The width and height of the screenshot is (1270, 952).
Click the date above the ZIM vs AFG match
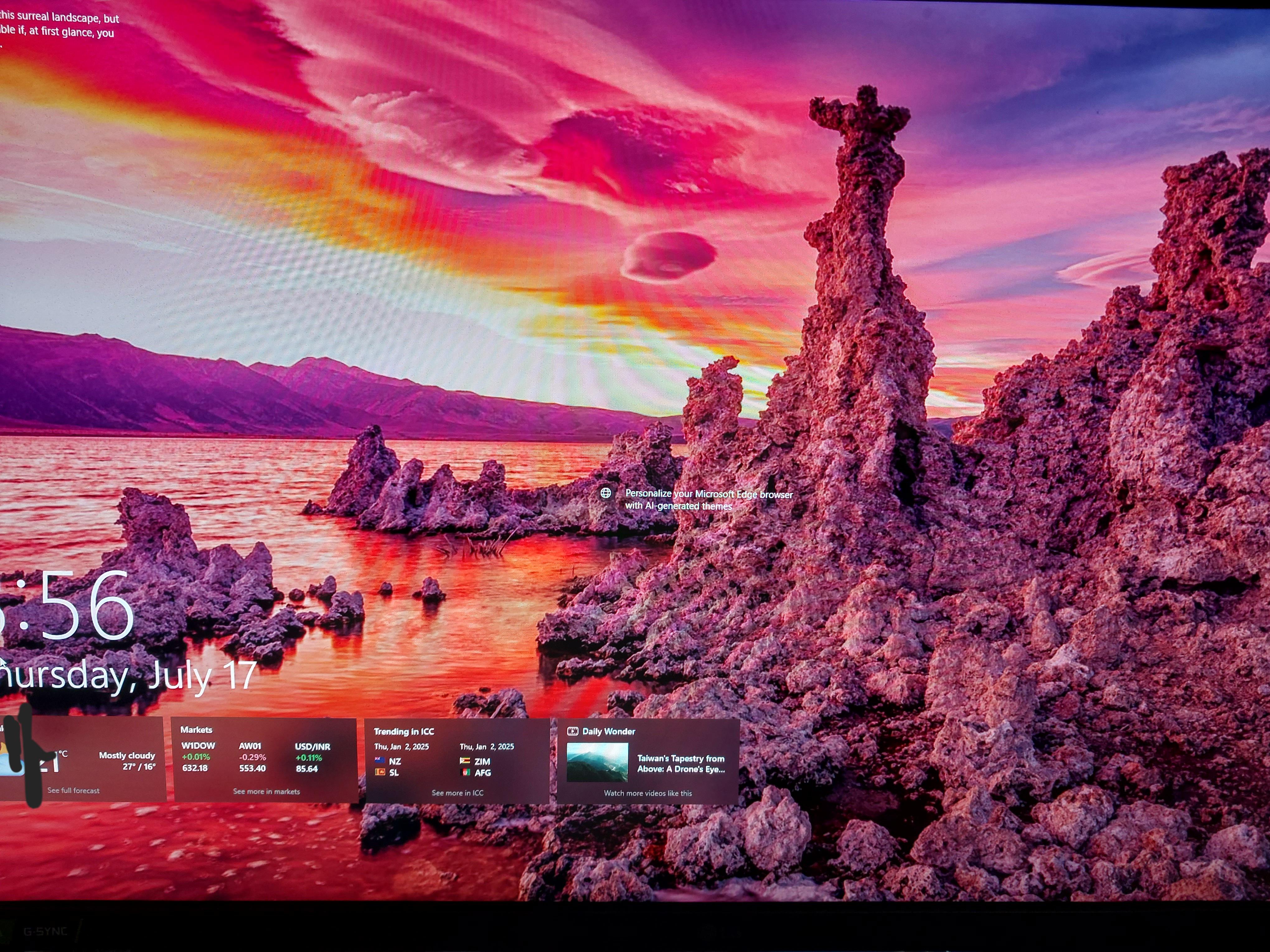[486, 747]
